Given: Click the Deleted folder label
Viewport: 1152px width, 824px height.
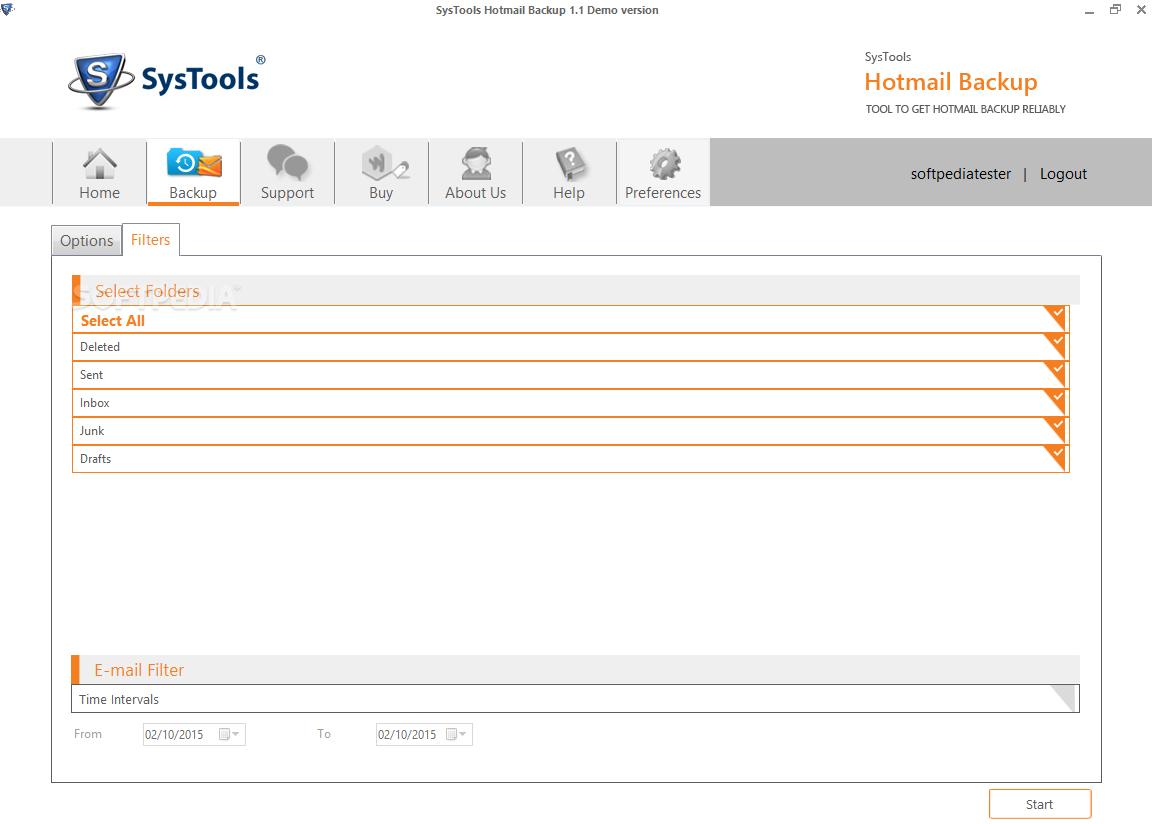Looking at the screenshot, I should tap(100, 347).
